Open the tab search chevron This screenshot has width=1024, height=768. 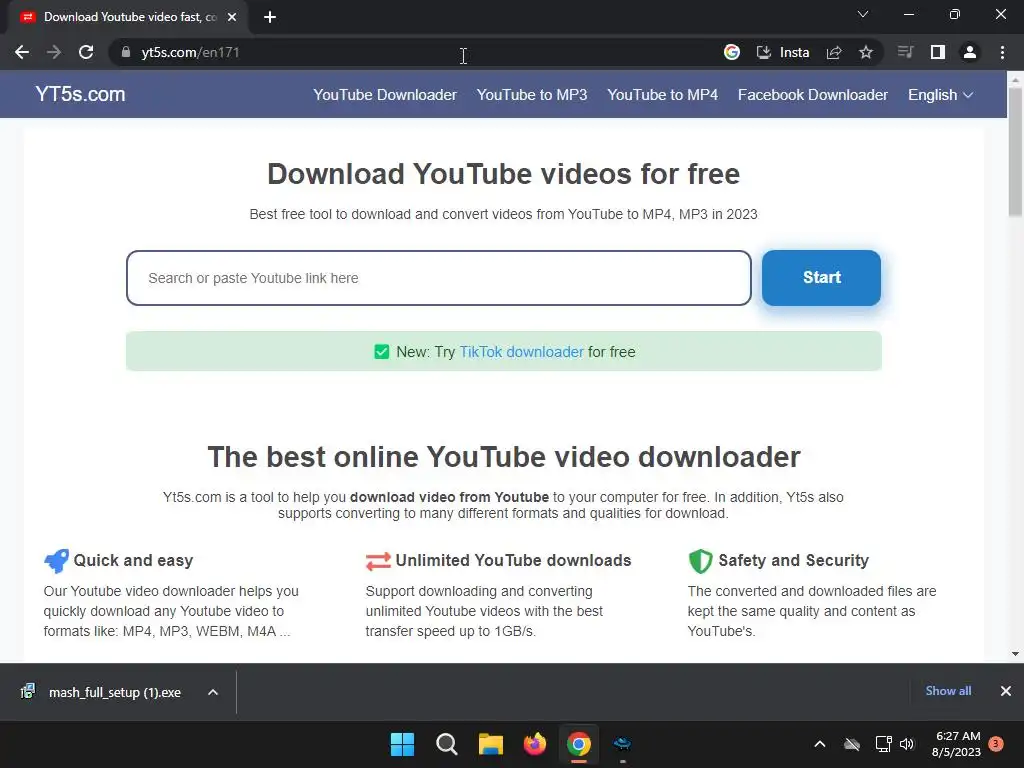pyautogui.click(x=863, y=14)
